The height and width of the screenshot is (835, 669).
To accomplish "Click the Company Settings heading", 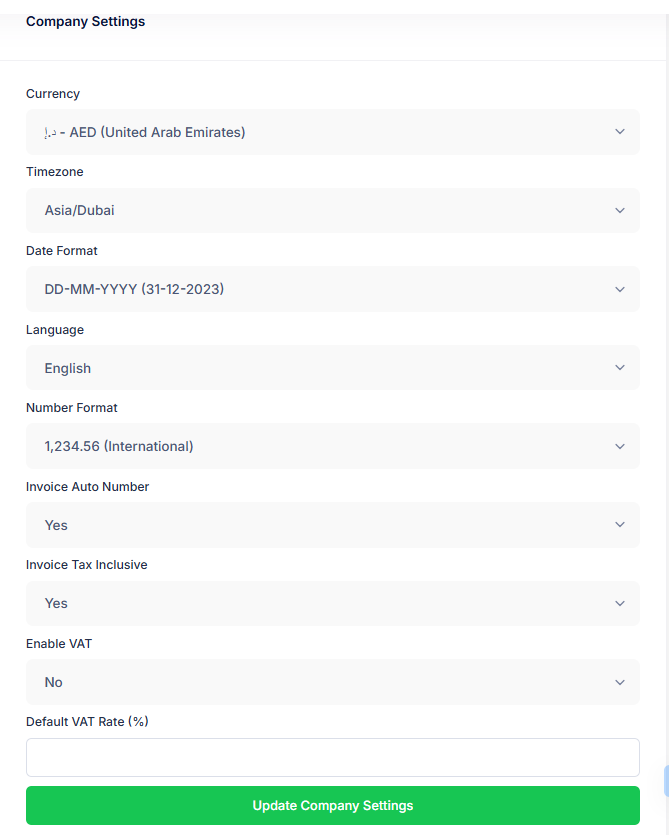I will [85, 21].
